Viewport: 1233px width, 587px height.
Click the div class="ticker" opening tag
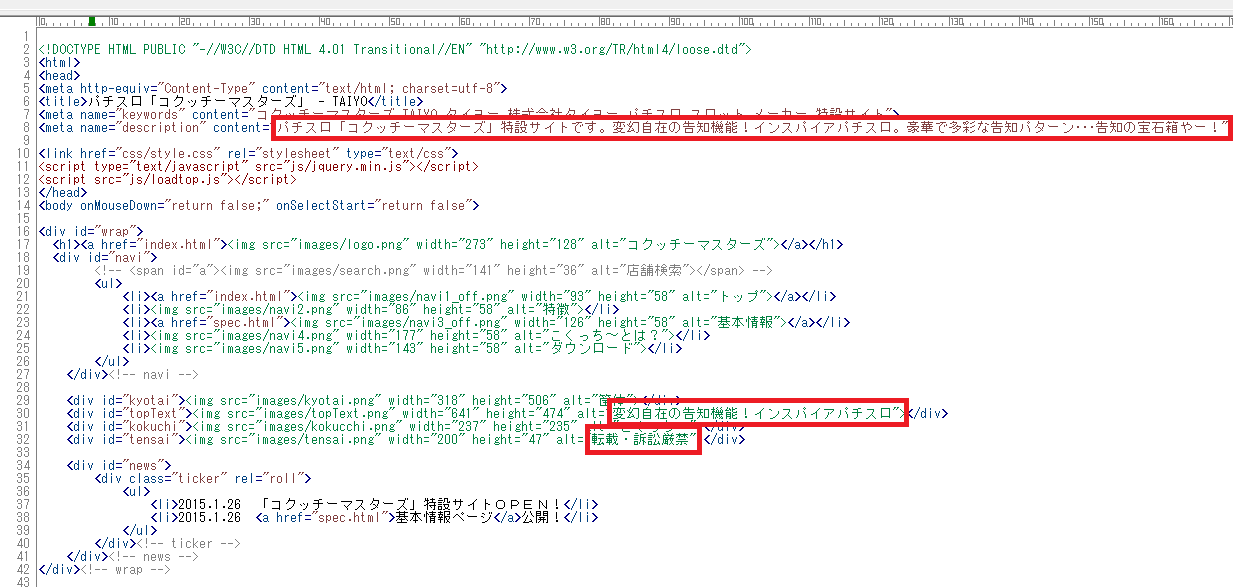tap(203, 478)
